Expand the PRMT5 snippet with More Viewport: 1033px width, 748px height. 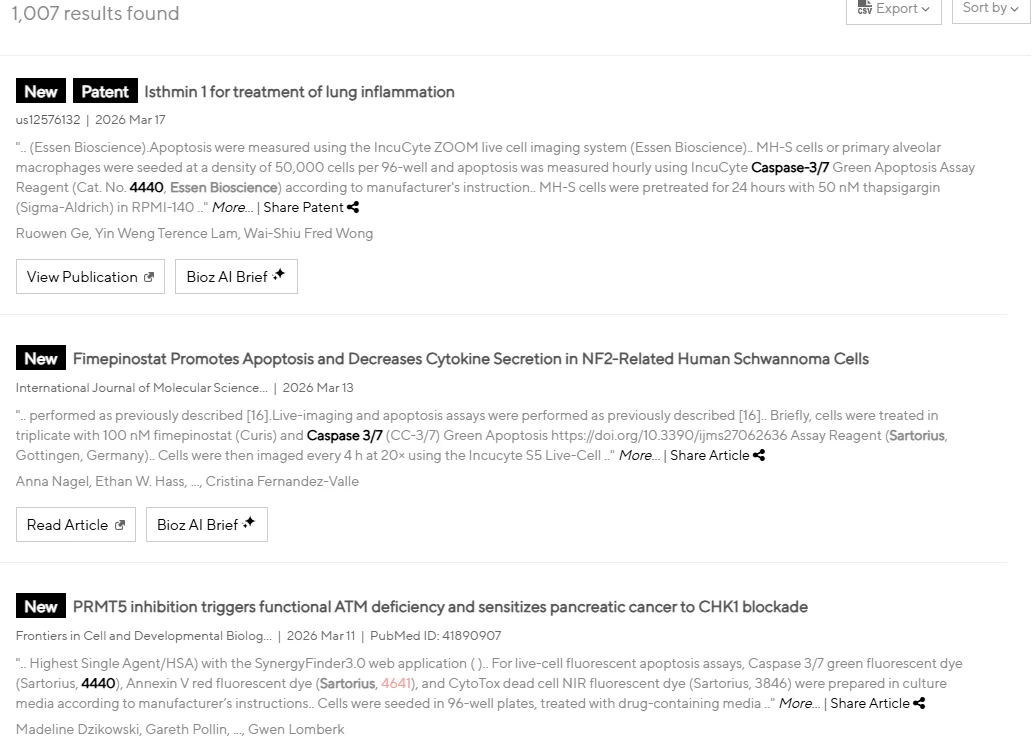click(x=797, y=704)
